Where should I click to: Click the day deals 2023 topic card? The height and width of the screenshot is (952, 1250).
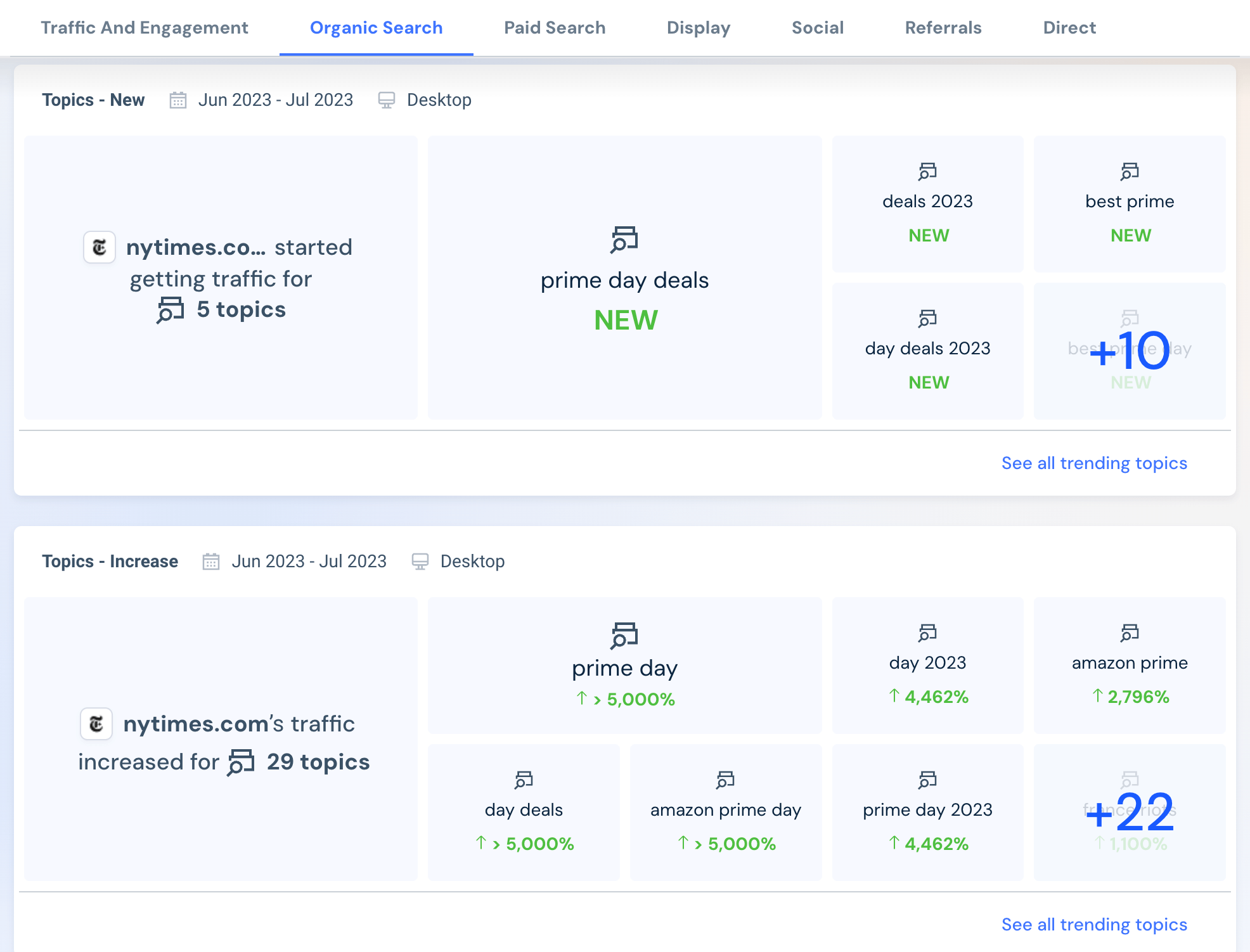(927, 349)
